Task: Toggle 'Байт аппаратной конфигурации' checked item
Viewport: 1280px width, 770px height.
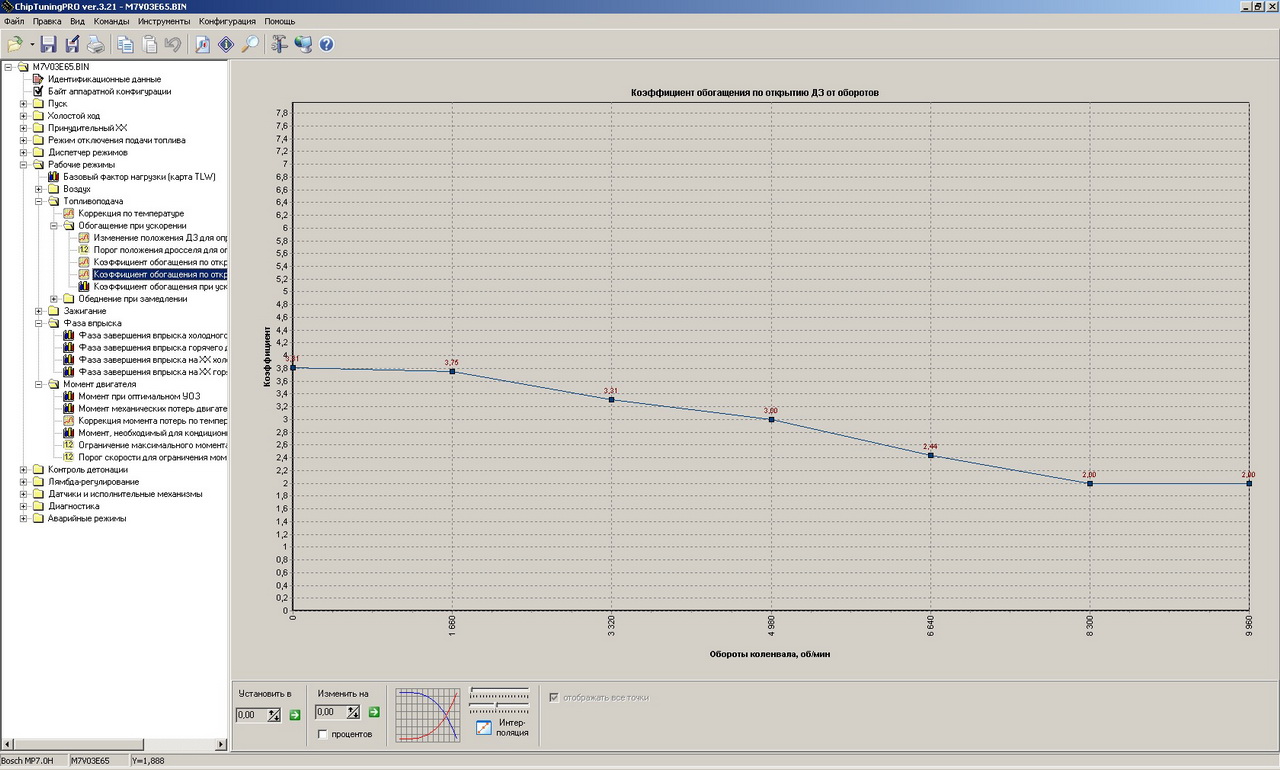Action: (39, 91)
